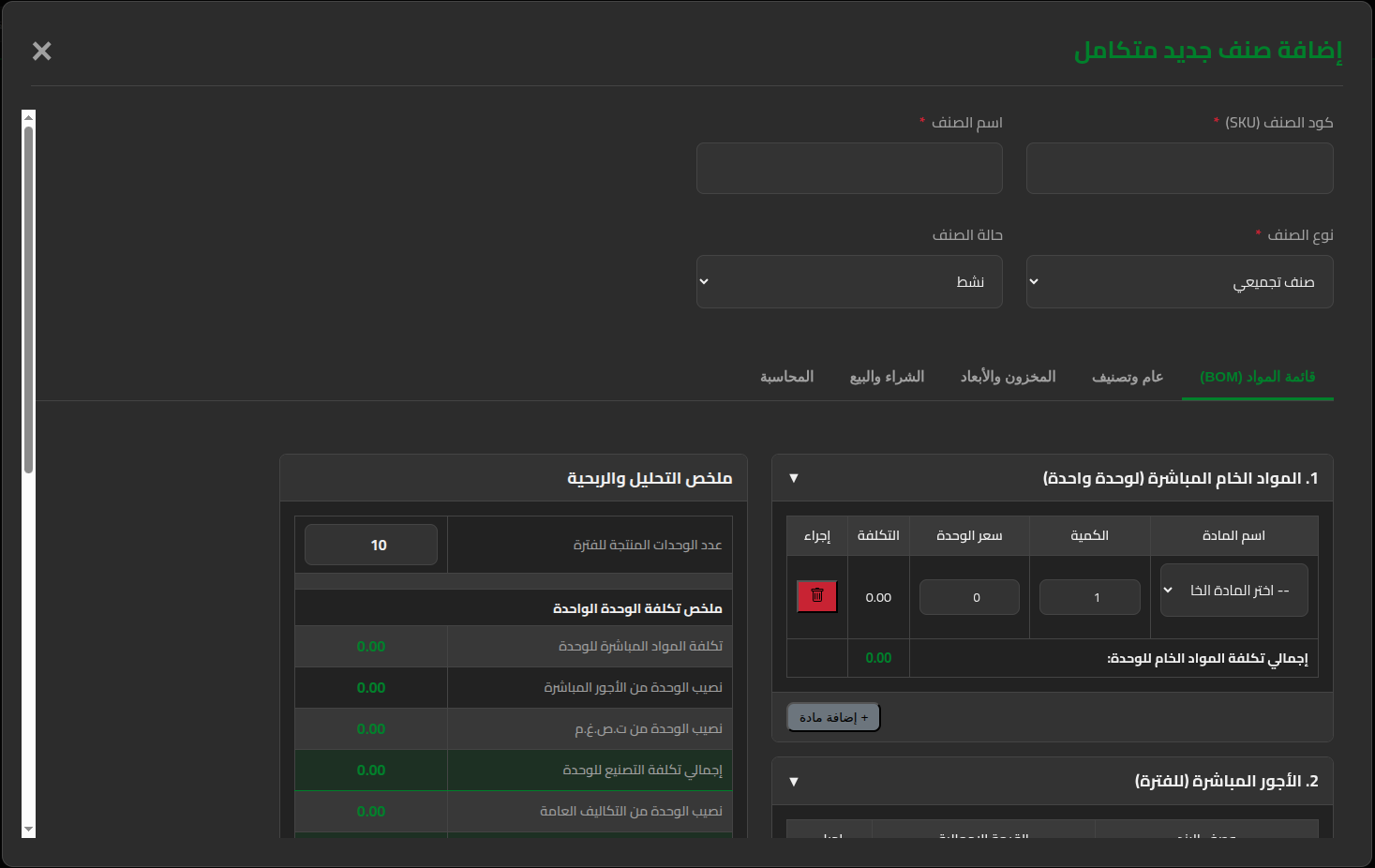Collapse the direct raw materials section

794,478
